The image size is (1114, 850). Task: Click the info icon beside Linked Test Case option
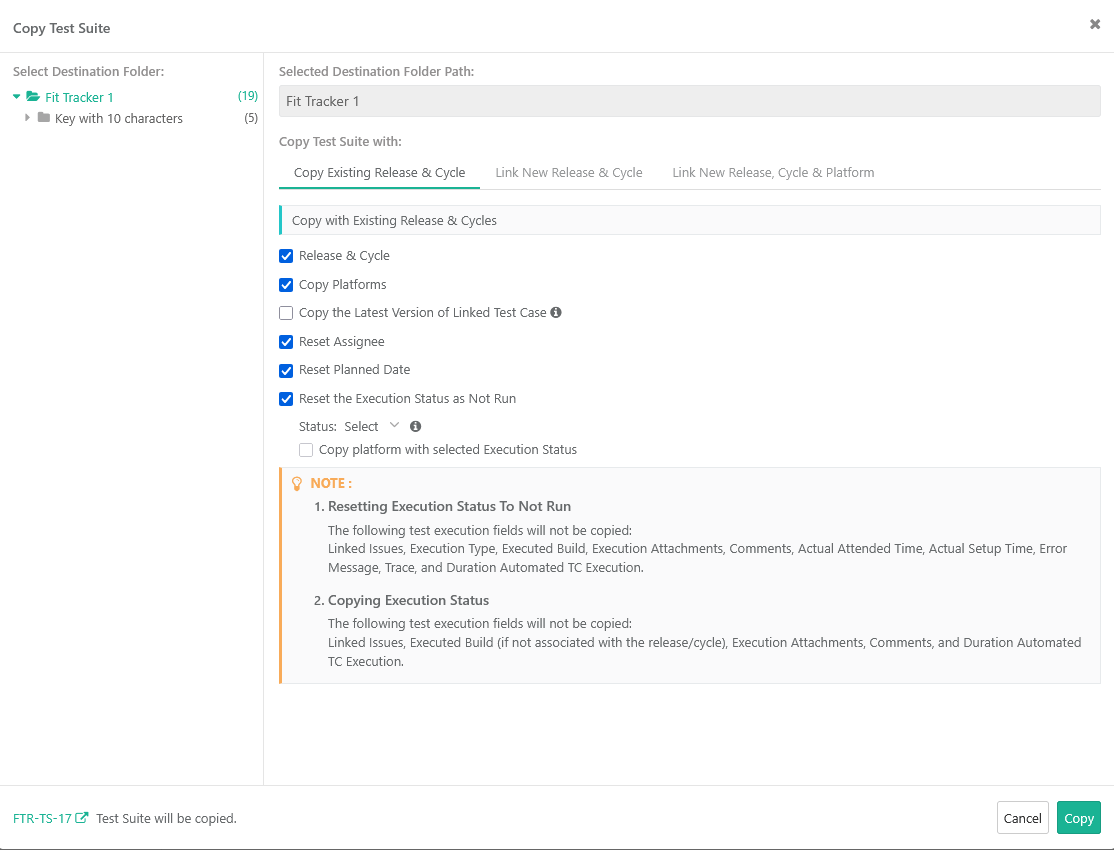coord(556,313)
